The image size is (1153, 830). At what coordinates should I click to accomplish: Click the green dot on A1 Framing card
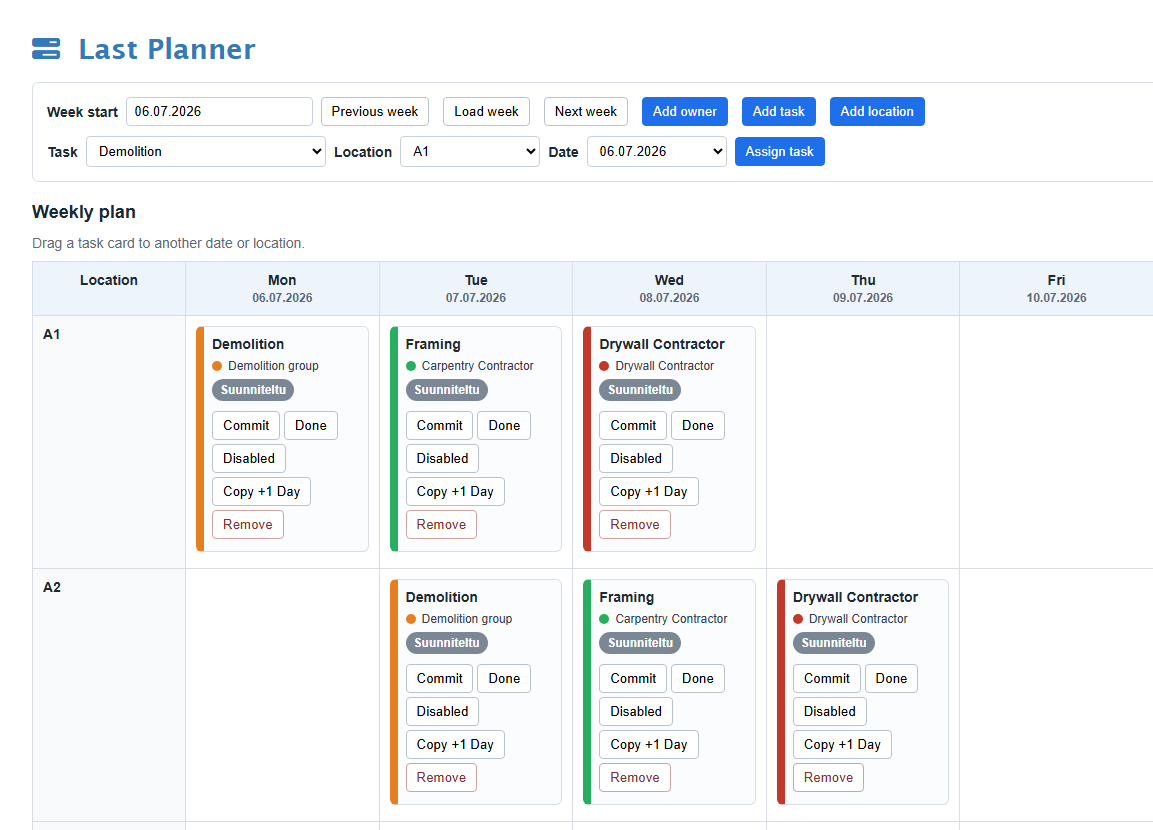tap(411, 366)
